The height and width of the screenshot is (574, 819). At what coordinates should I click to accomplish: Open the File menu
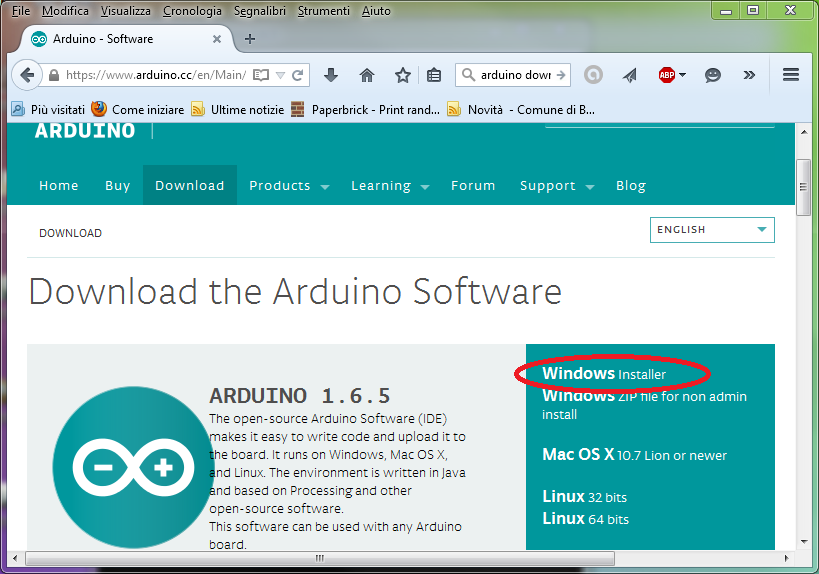tap(21, 10)
